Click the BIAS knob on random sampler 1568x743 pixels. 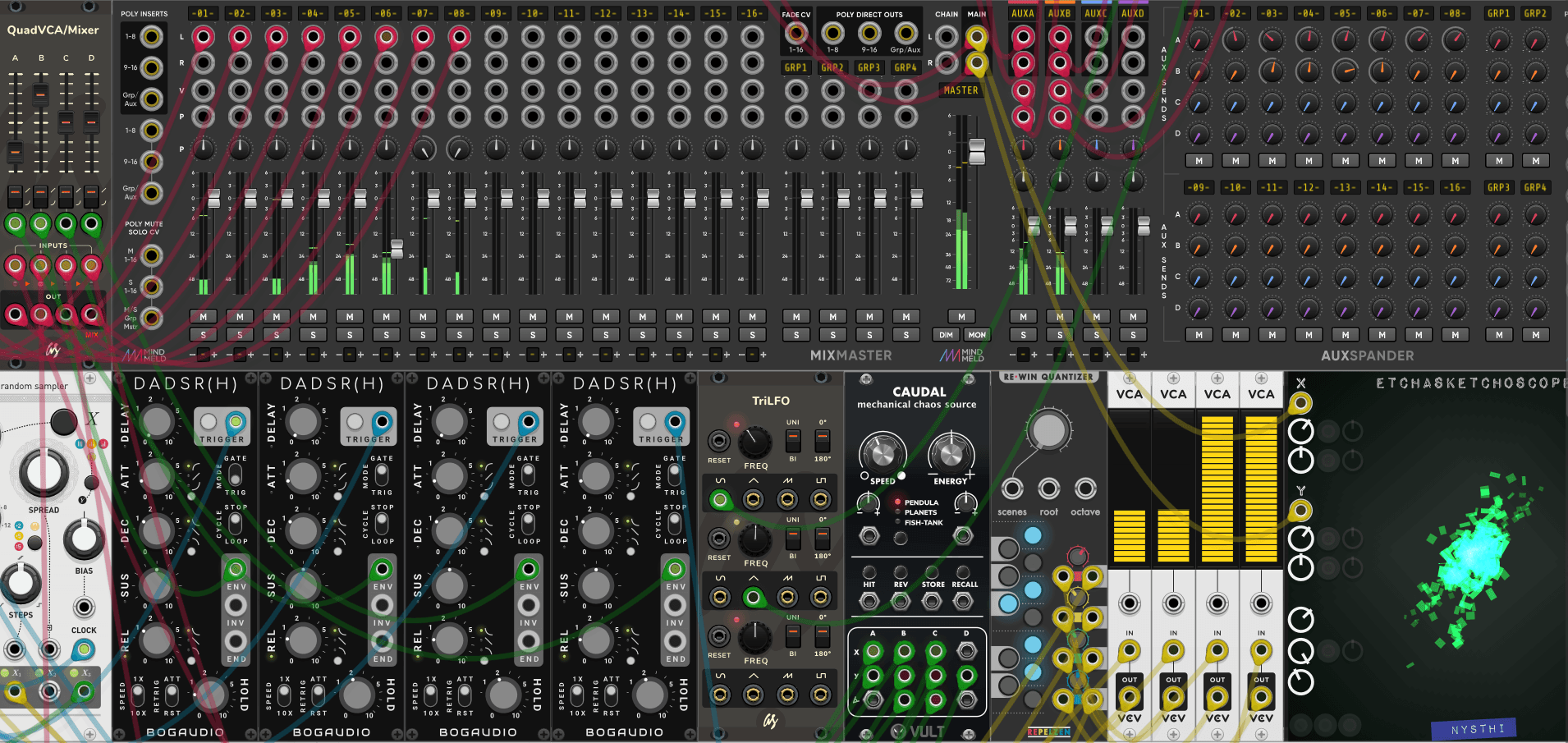click(x=84, y=539)
